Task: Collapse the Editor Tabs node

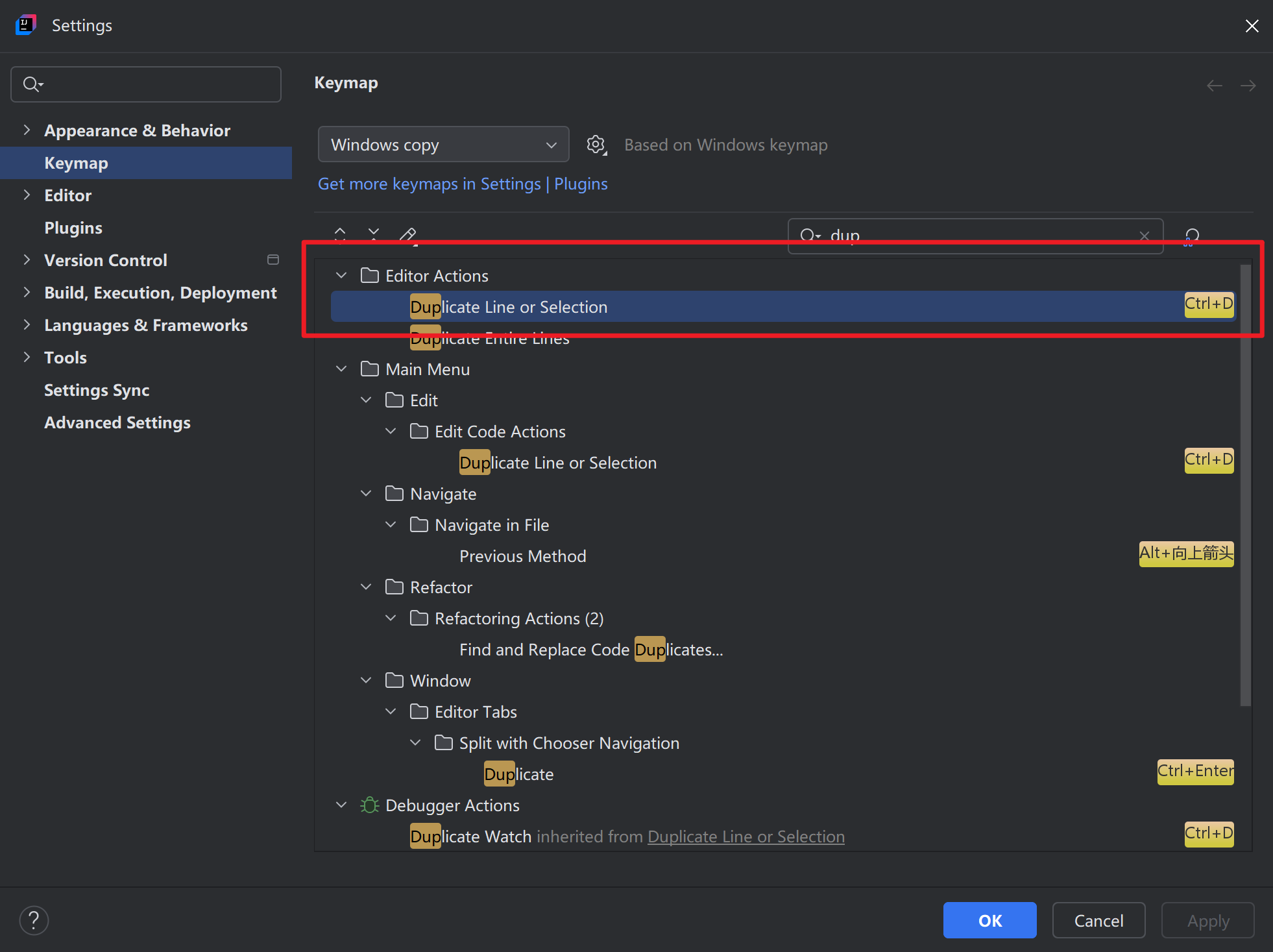Action: click(391, 712)
